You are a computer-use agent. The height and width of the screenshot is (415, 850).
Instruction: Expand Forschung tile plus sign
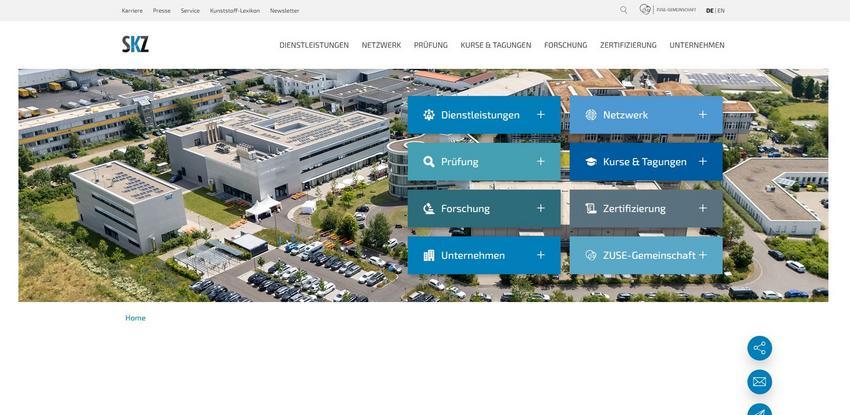tap(540, 209)
